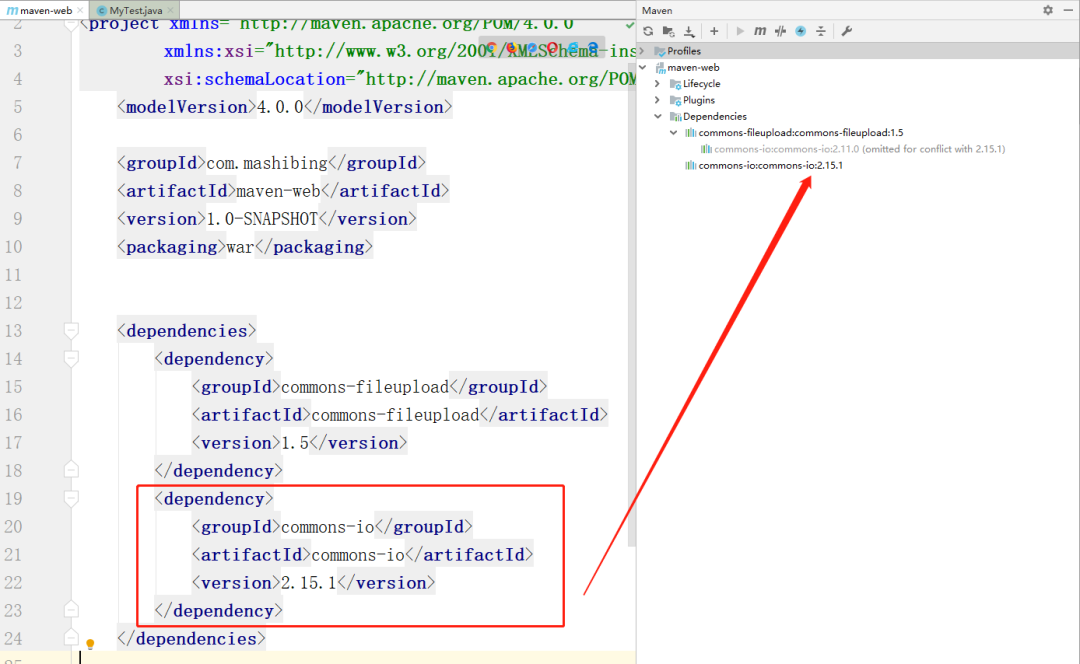Click groupId commons-io on line 20
The image size is (1080, 664).
click(x=332, y=527)
